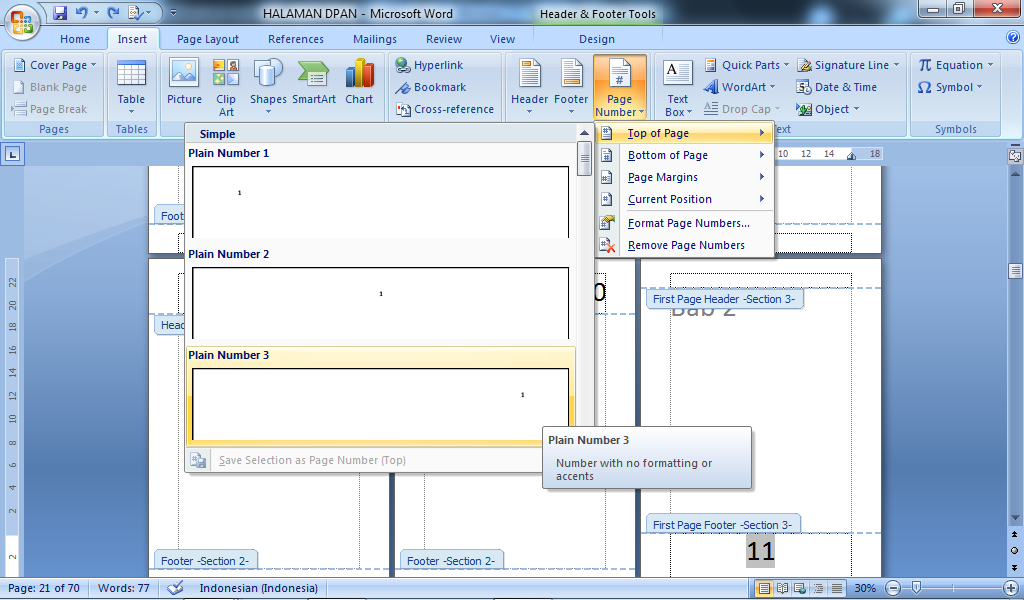Expand Bottom of Page submenu
Image resolution: width=1024 pixels, height=600 pixels.
pos(684,155)
